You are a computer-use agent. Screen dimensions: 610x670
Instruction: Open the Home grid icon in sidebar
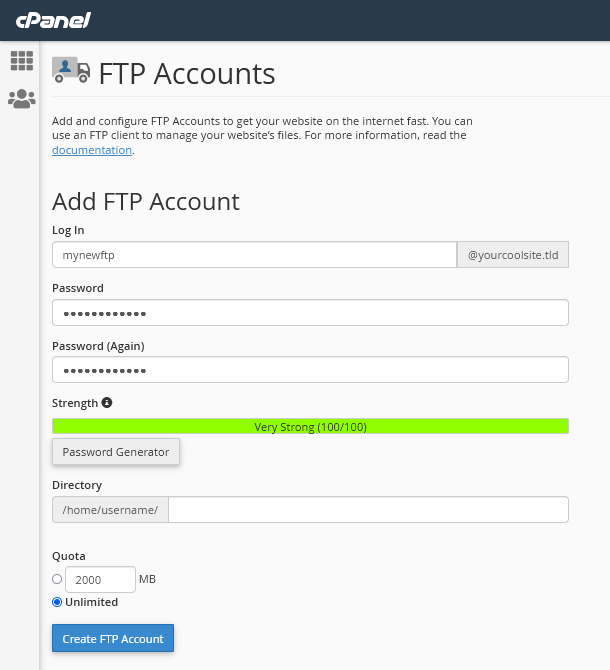(x=22, y=61)
